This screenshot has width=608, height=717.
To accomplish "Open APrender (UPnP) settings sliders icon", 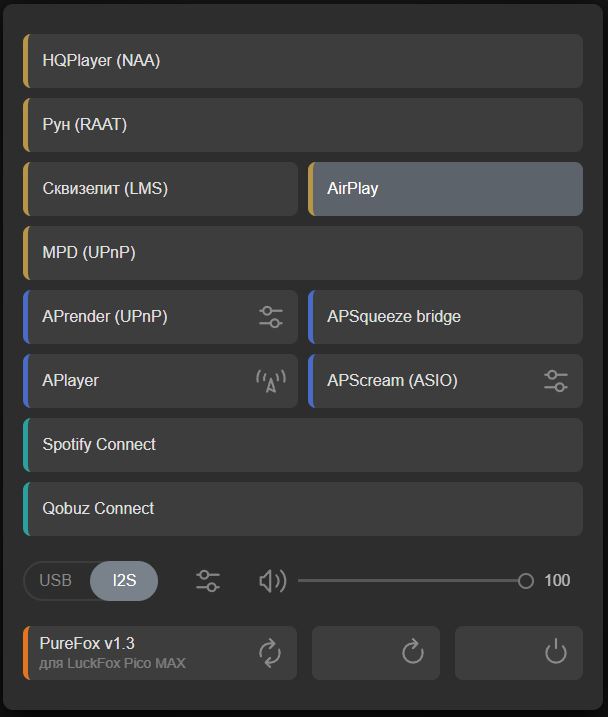I will pos(271,317).
